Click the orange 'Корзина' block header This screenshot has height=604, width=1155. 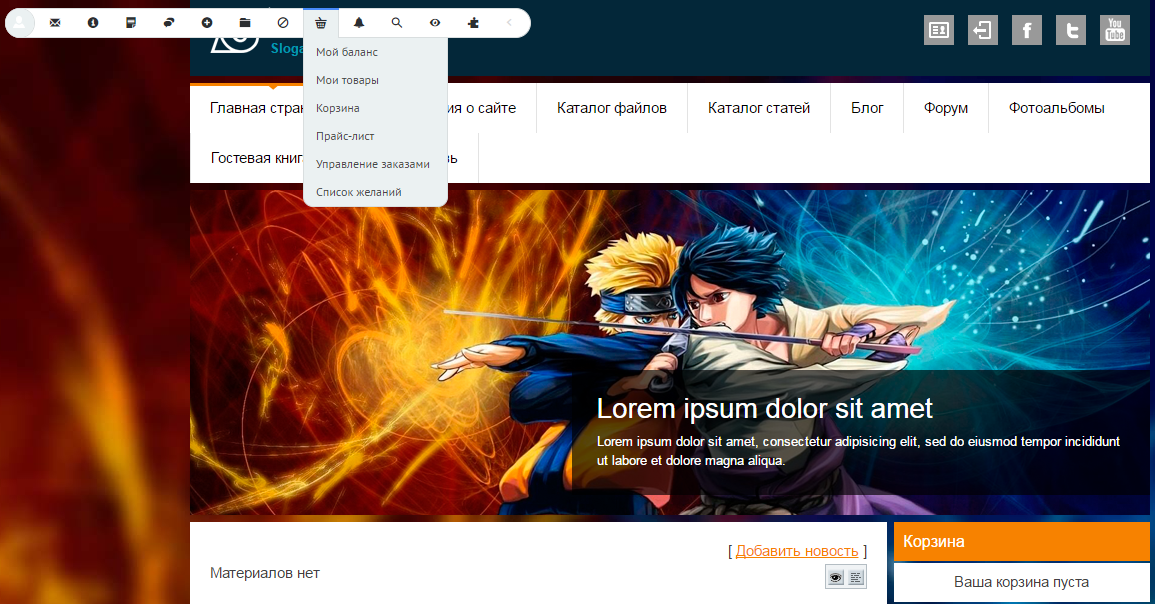pyautogui.click(x=1022, y=541)
